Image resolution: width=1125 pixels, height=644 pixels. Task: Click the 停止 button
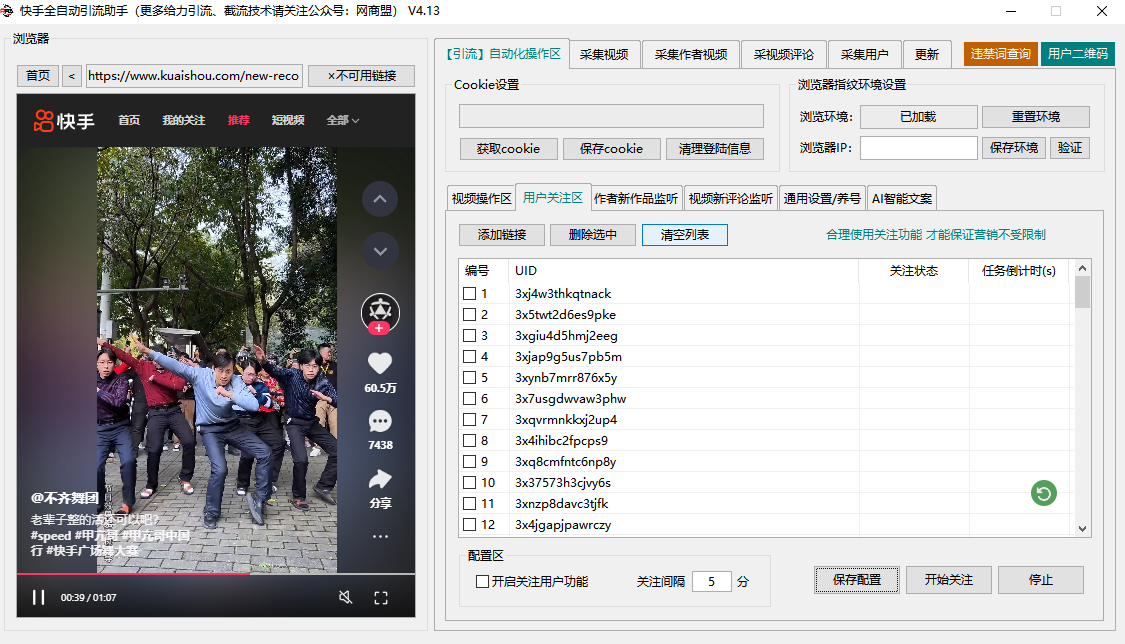pos(1040,580)
